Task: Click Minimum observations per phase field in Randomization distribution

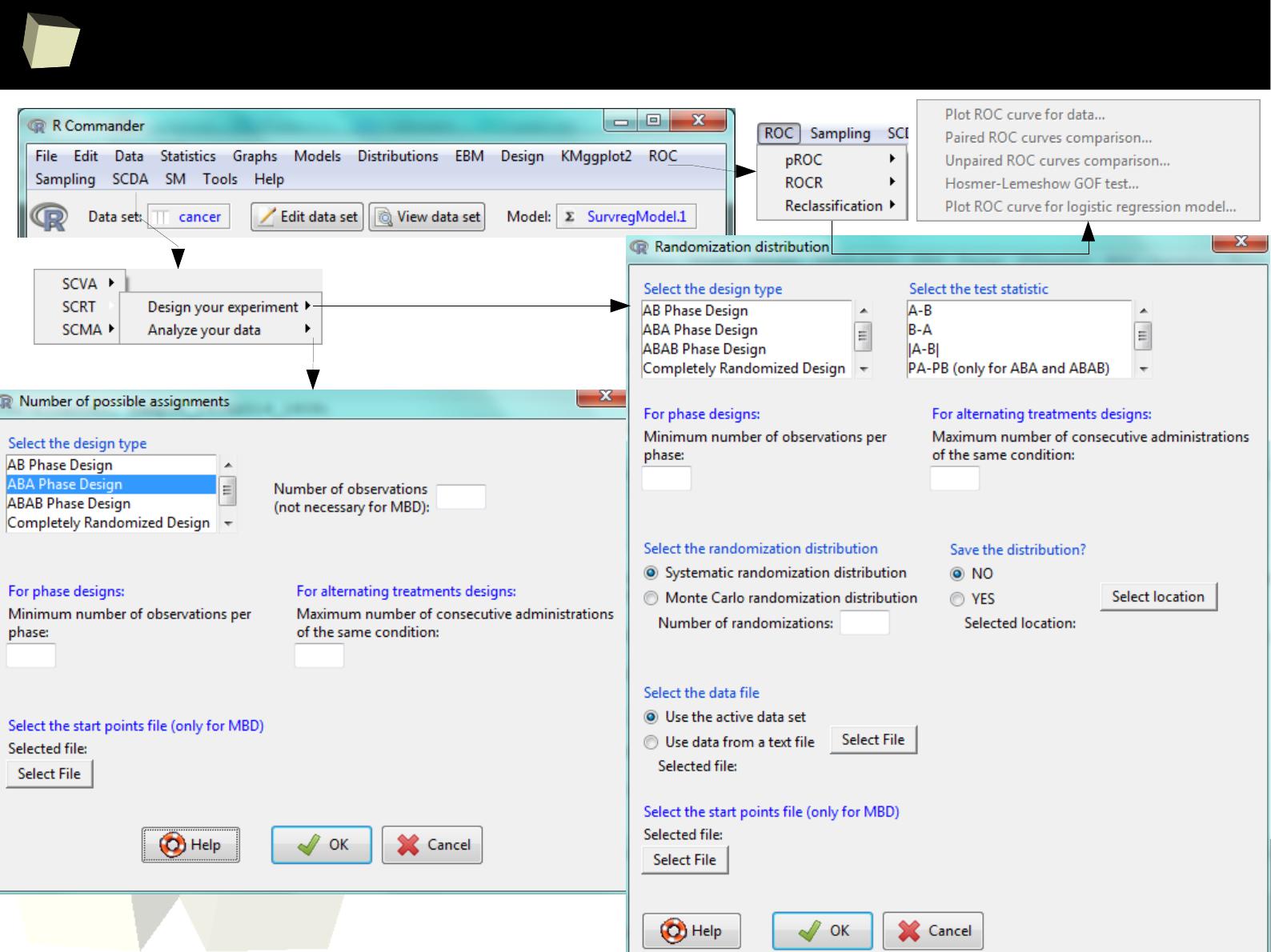Action: [x=667, y=478]
